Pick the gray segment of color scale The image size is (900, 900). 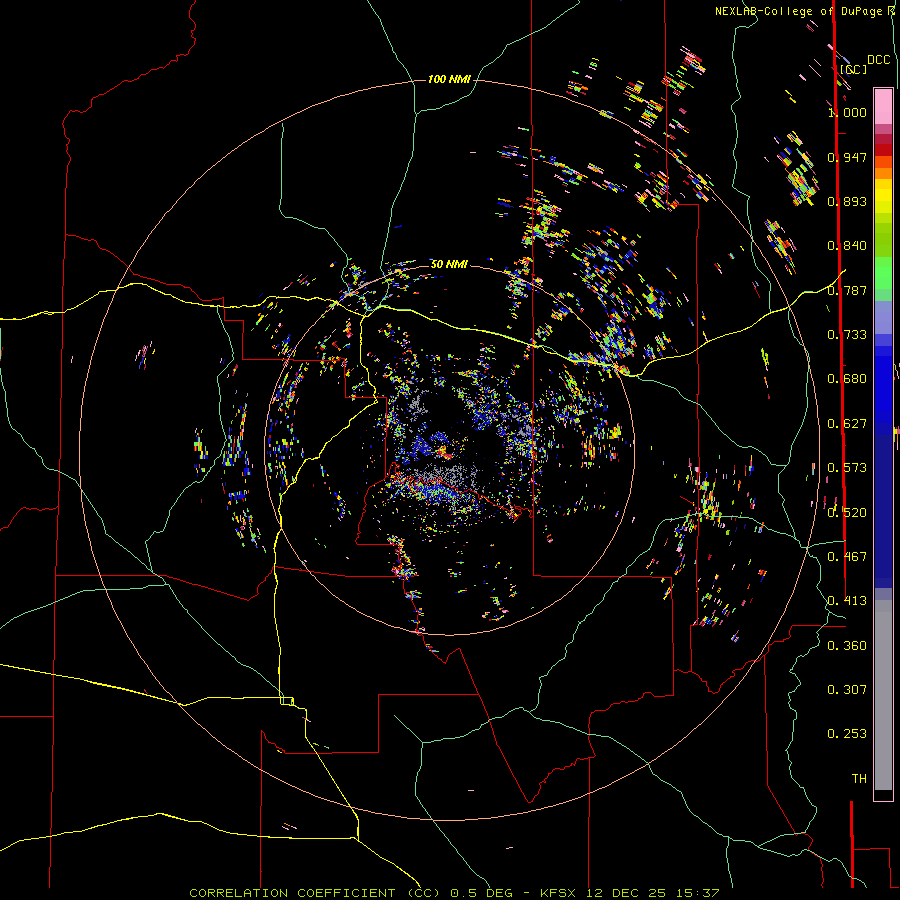pyautogui.click(x=883, y=695)
